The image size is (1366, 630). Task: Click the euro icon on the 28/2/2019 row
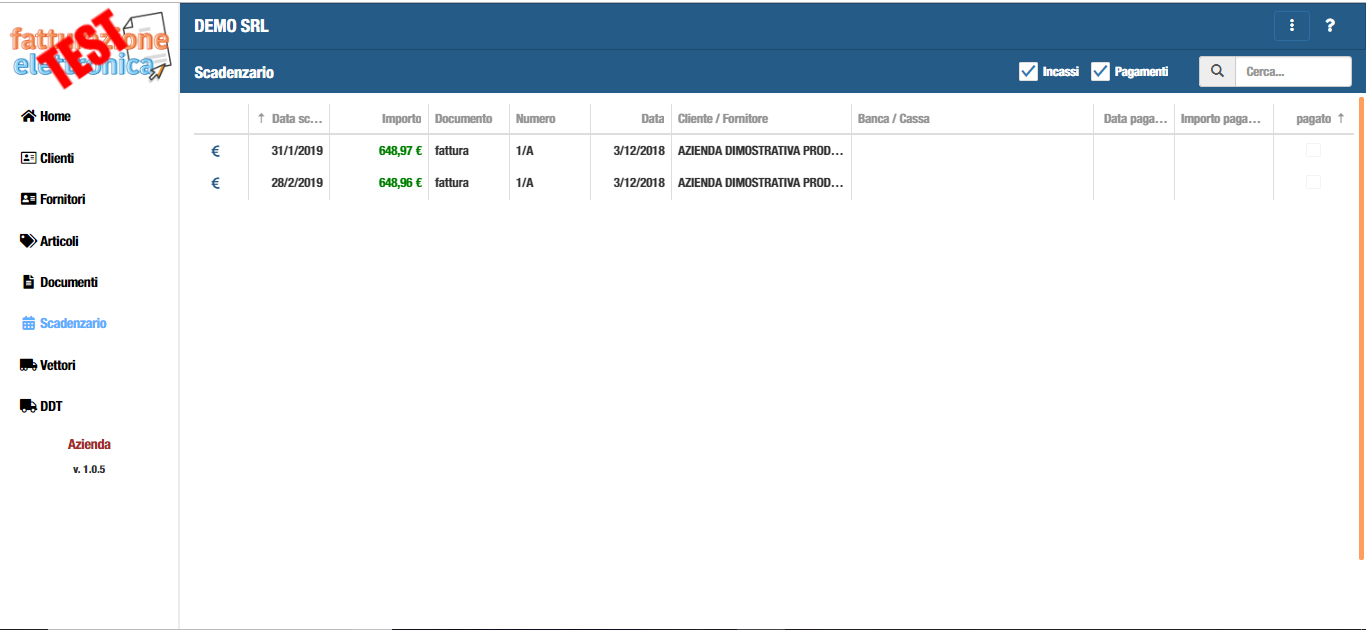pyautogui.click(x=215, y=183)
